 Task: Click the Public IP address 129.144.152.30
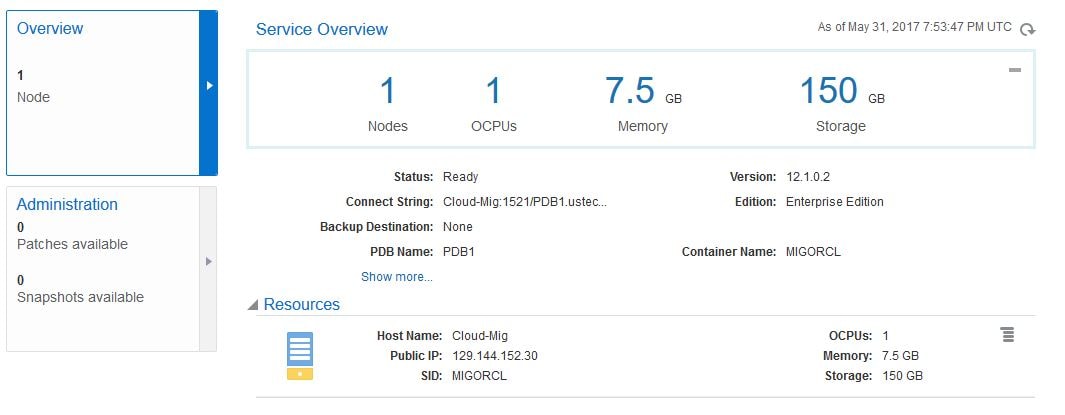click(x=495, y=356)
